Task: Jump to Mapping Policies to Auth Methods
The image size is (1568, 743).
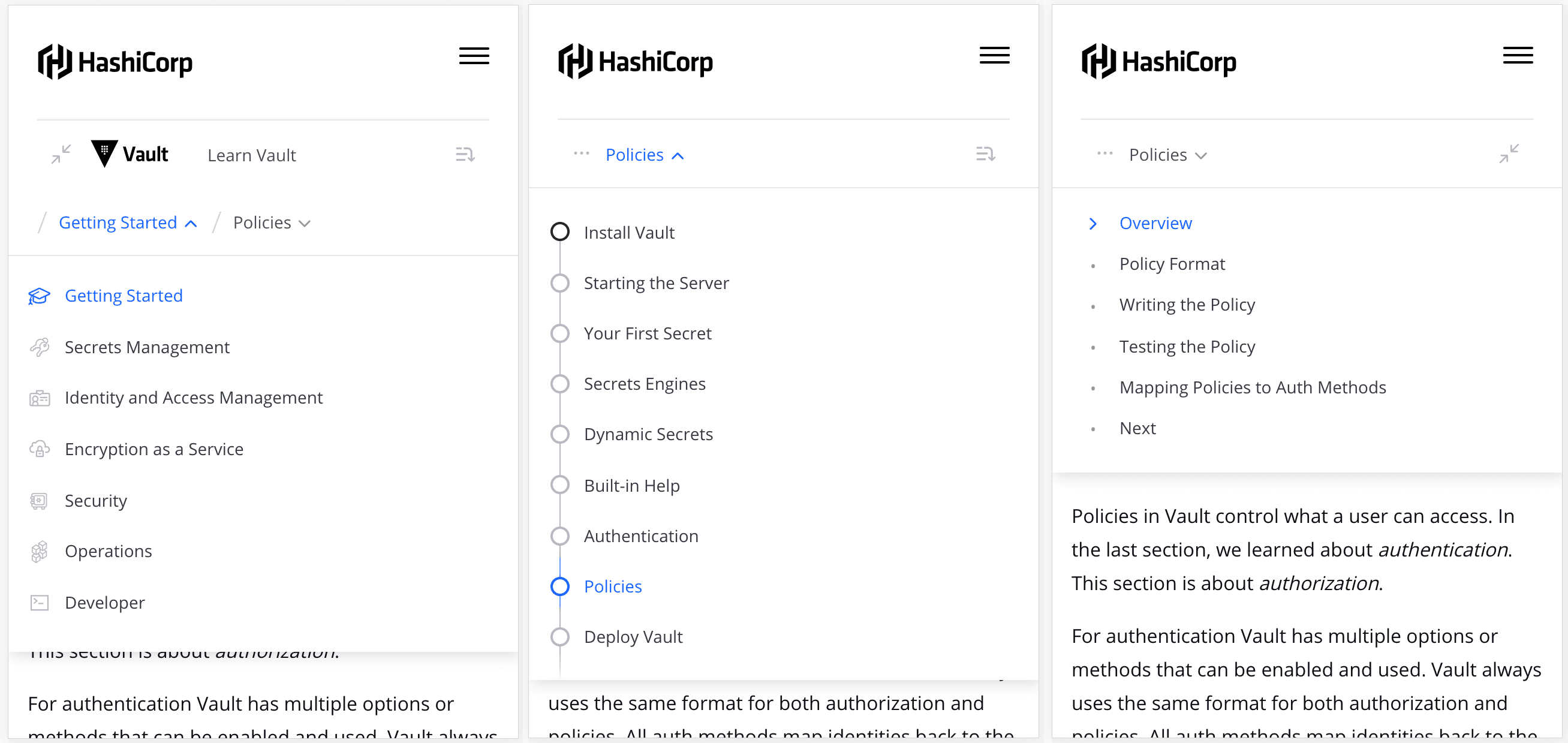Action: click(x=1252, y=387)
